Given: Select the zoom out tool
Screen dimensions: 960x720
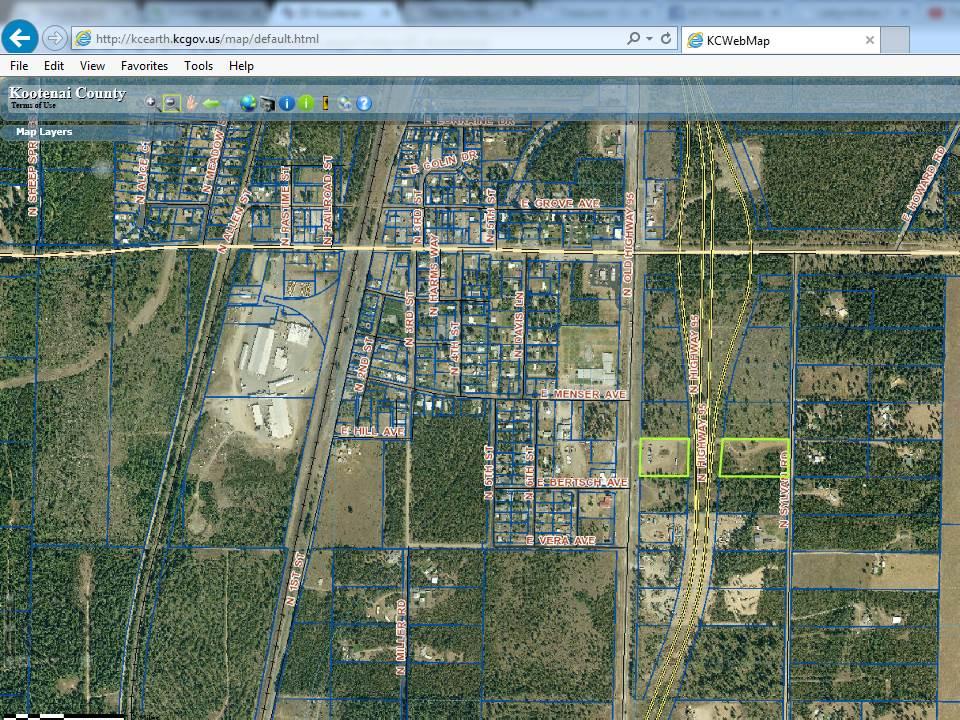Looking at the screenshot, I should point(171,102).
